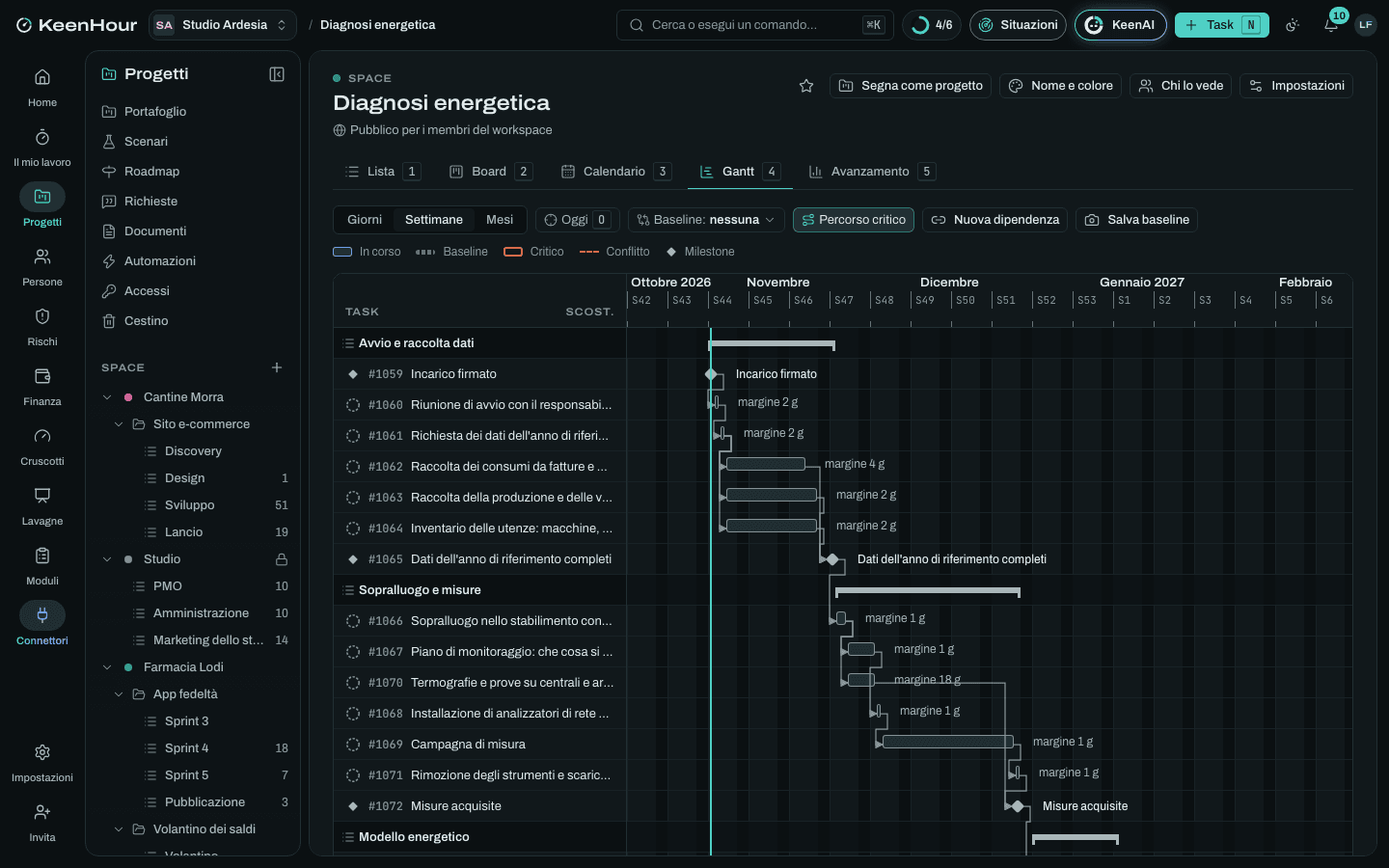Image resolution: width=1389 pixels, height=868 pixels.
Task: Add a new space with plus icon
Action: 277,367
